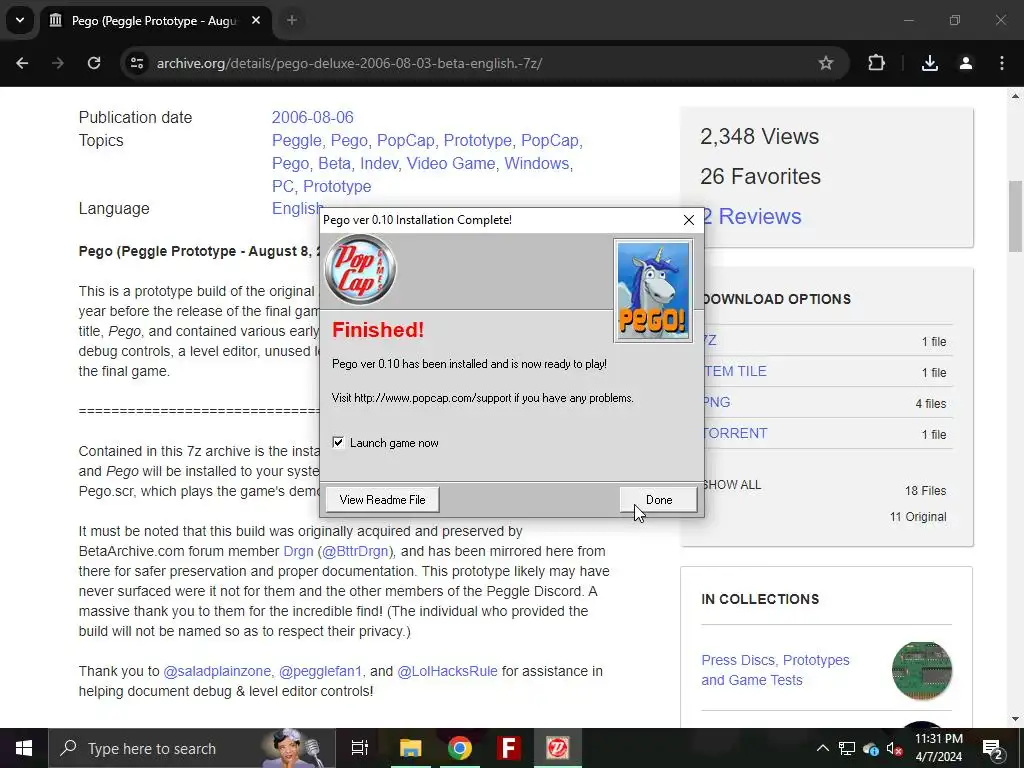Select the Pego Peggle Prototype tab
Image resolution: width=1024 pixels, height=768 pixels.
(155, 21)
